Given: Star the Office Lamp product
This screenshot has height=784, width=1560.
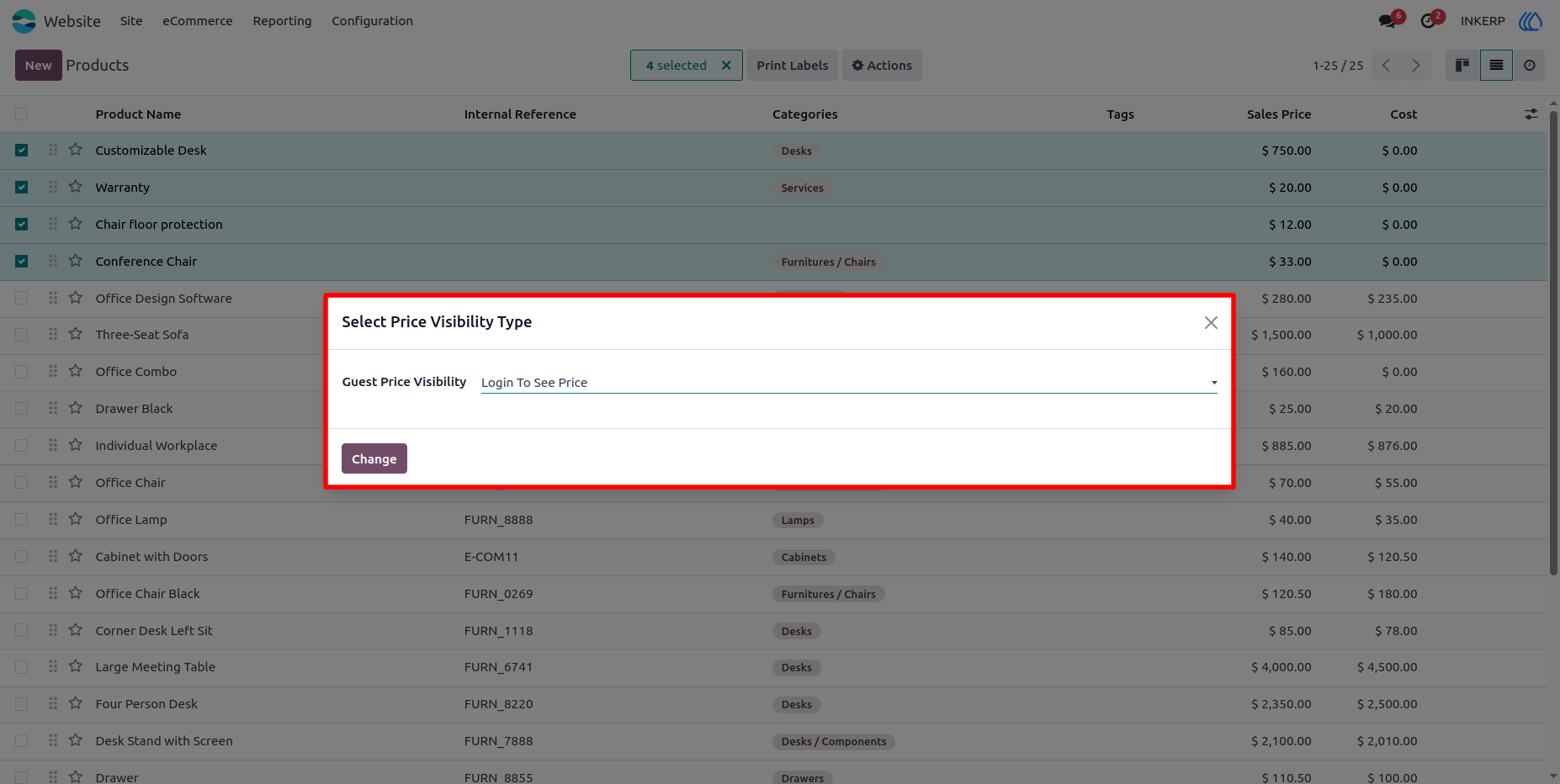Looking at the screenshot, I should pos(76,519).
